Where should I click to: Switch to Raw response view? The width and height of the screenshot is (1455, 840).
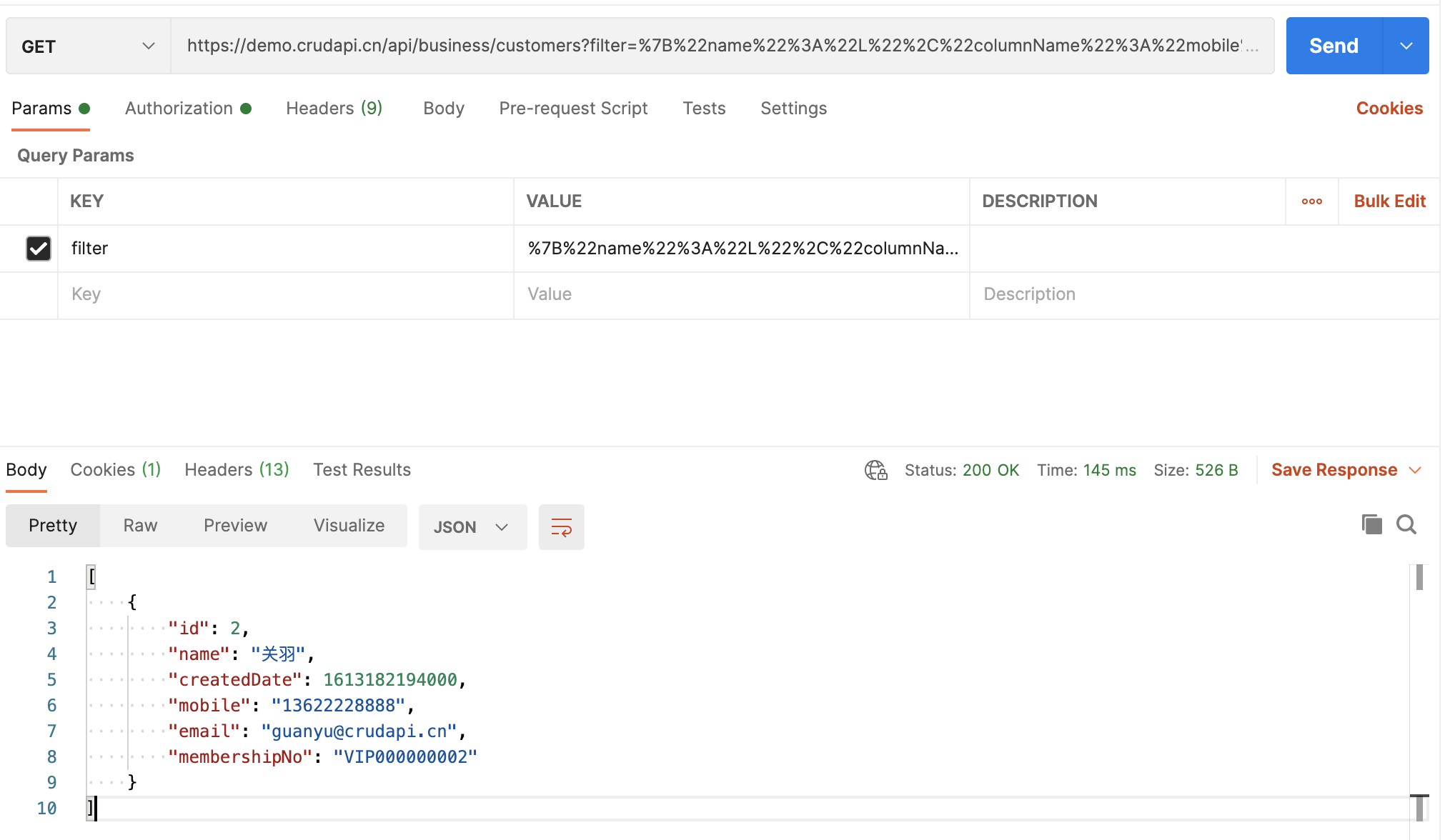(x=140, y=526)
